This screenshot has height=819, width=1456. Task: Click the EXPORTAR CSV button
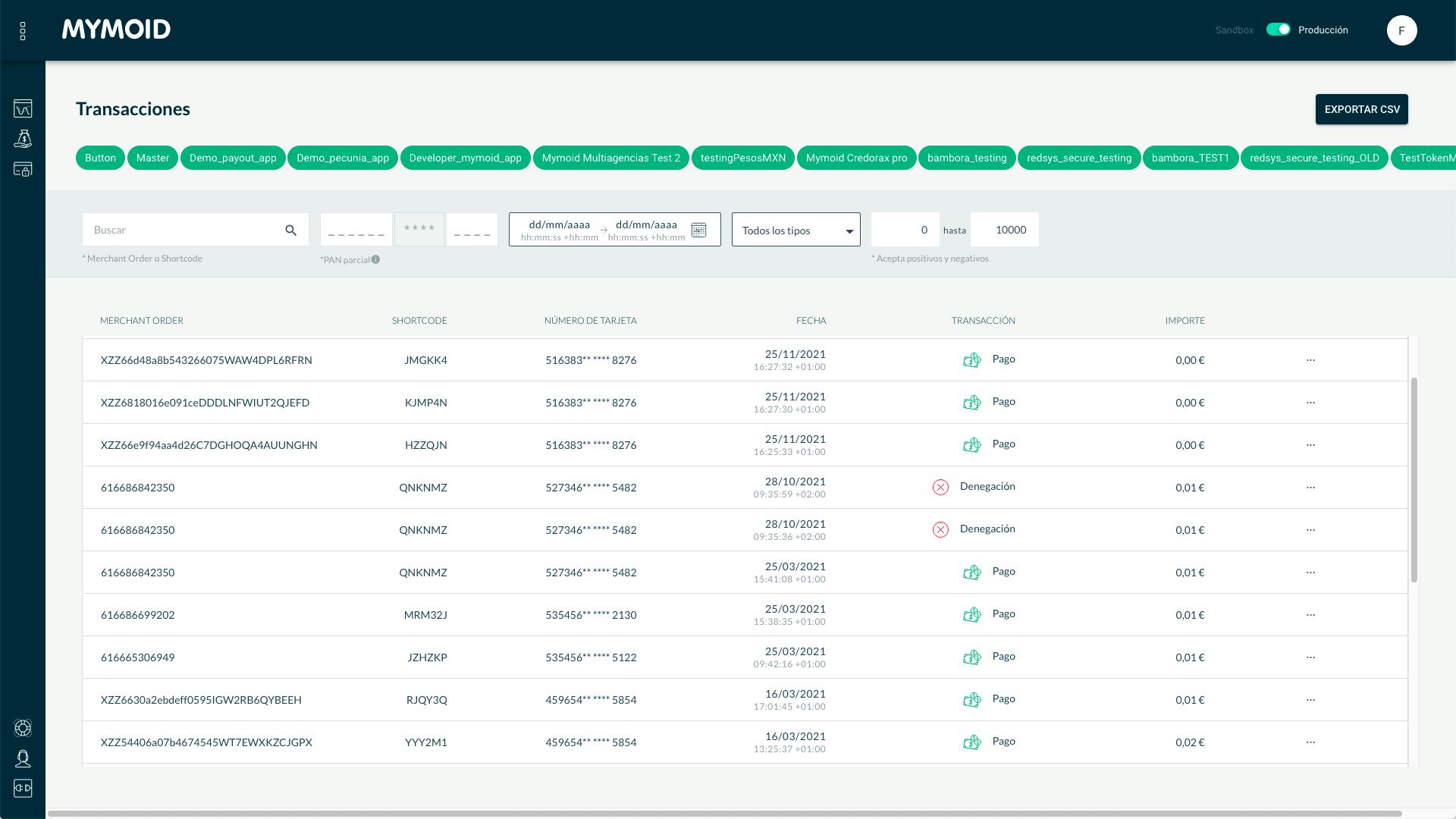[x=1361, y=109]
